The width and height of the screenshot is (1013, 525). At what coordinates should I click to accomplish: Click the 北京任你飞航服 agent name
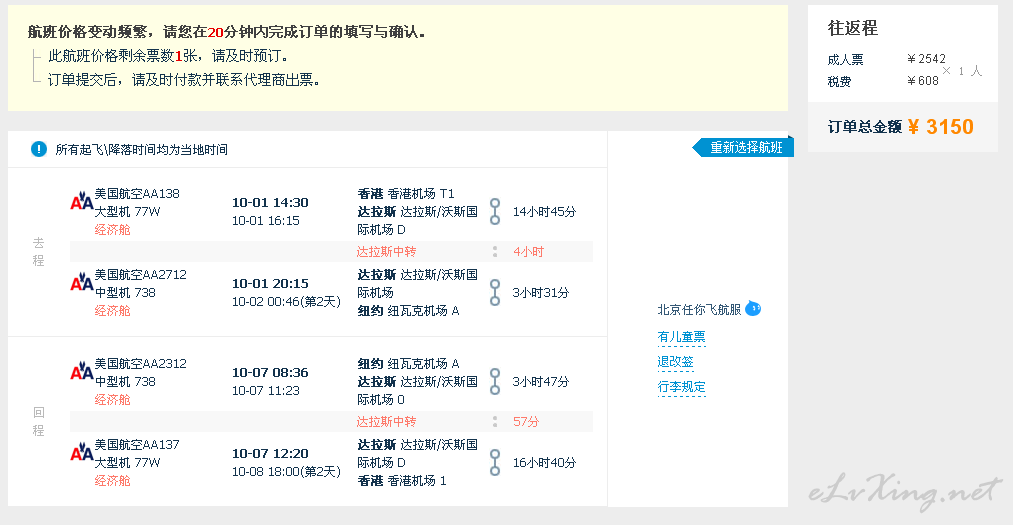[699, 309]
